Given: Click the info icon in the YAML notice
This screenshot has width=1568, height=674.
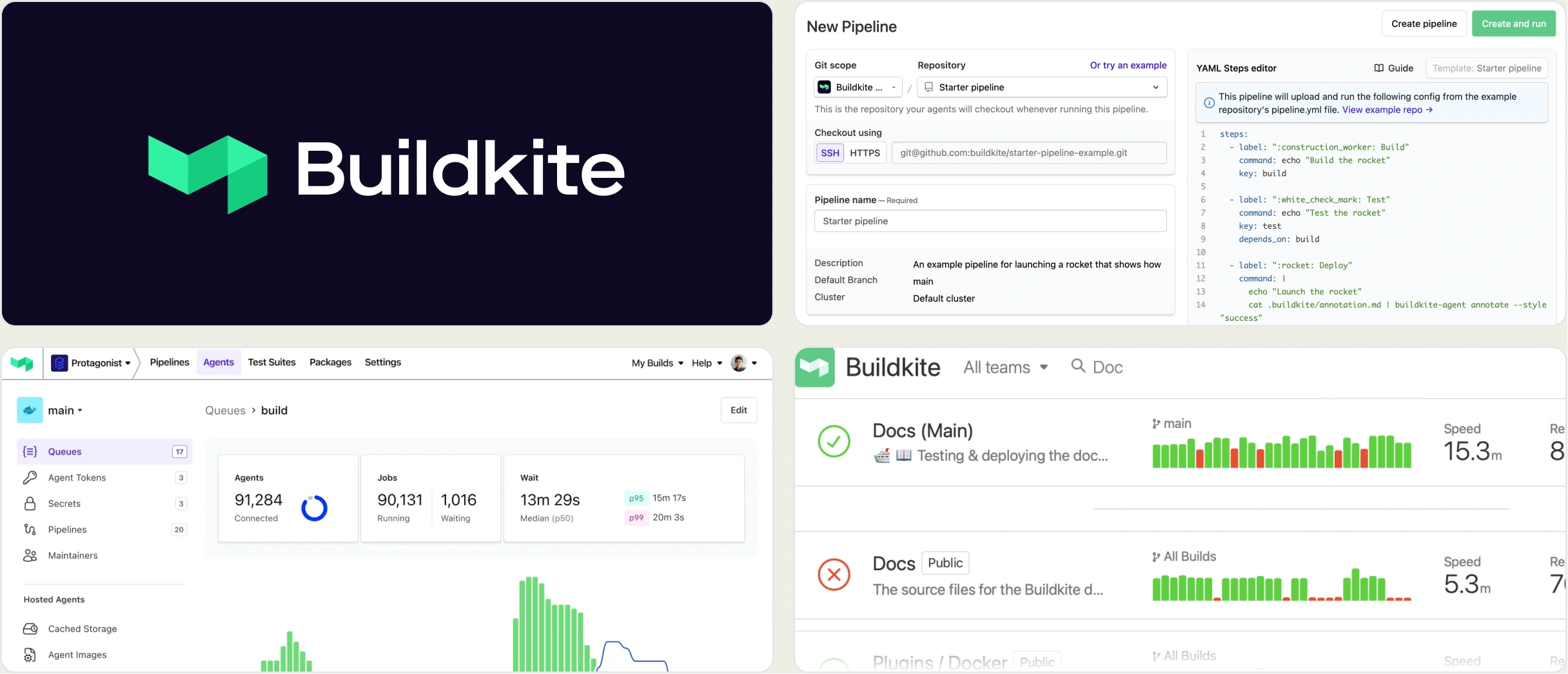Looking at the screenshot, I should point(1210,102).
